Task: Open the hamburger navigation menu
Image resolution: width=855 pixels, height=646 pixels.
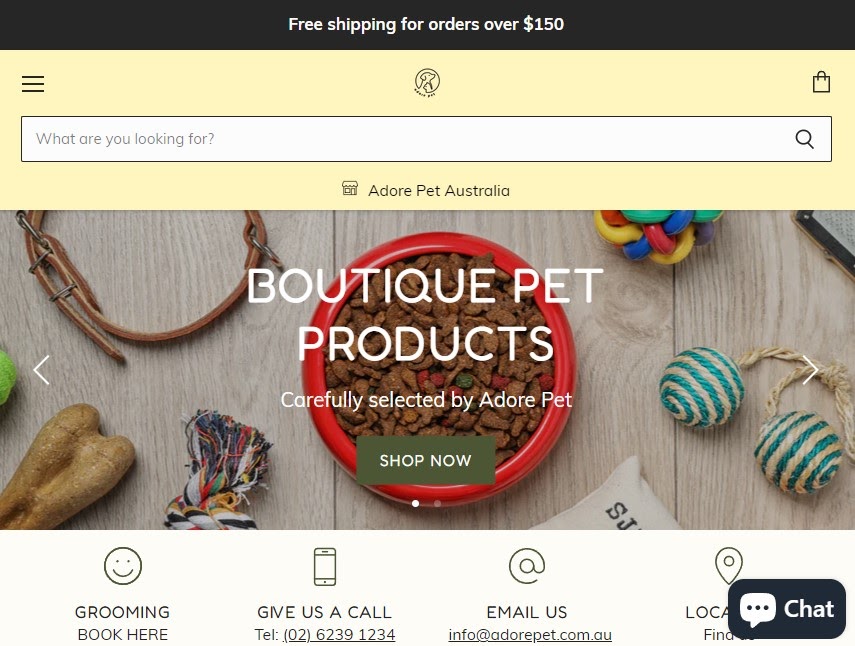Action: 33,84
